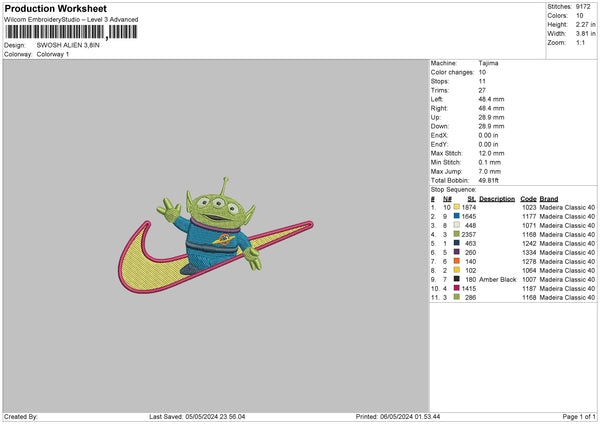Select the Colorway 1 value
This screenshot has height=424, width=600.
tap(53, 54)
